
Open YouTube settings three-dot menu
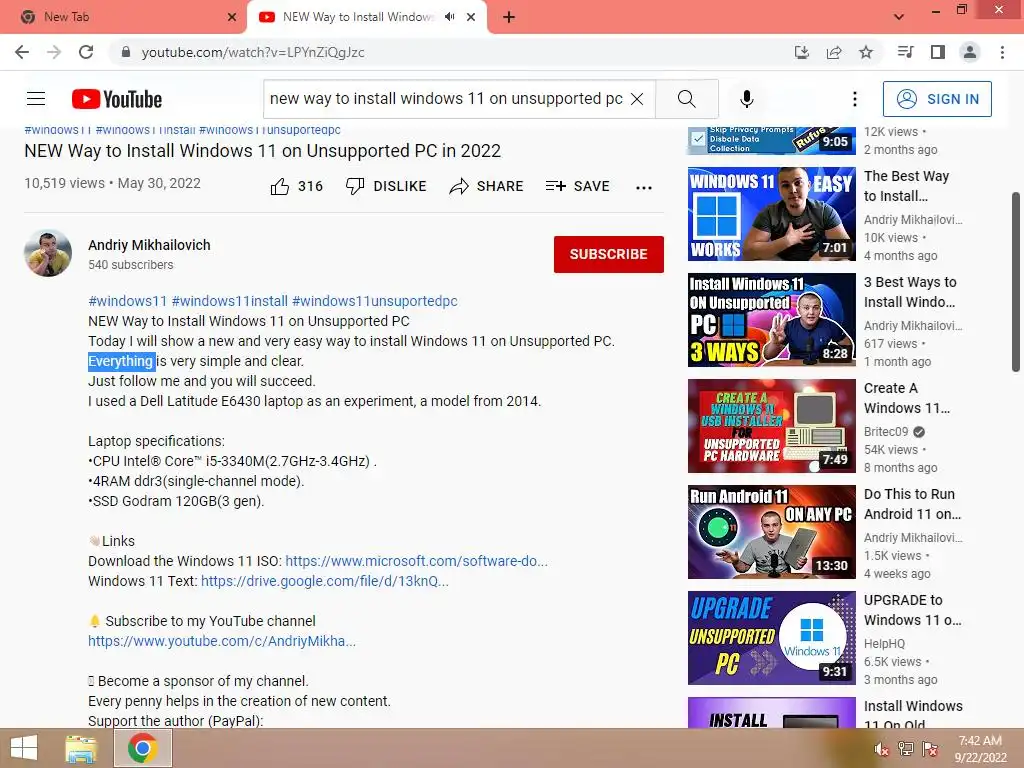click(854, 99)
